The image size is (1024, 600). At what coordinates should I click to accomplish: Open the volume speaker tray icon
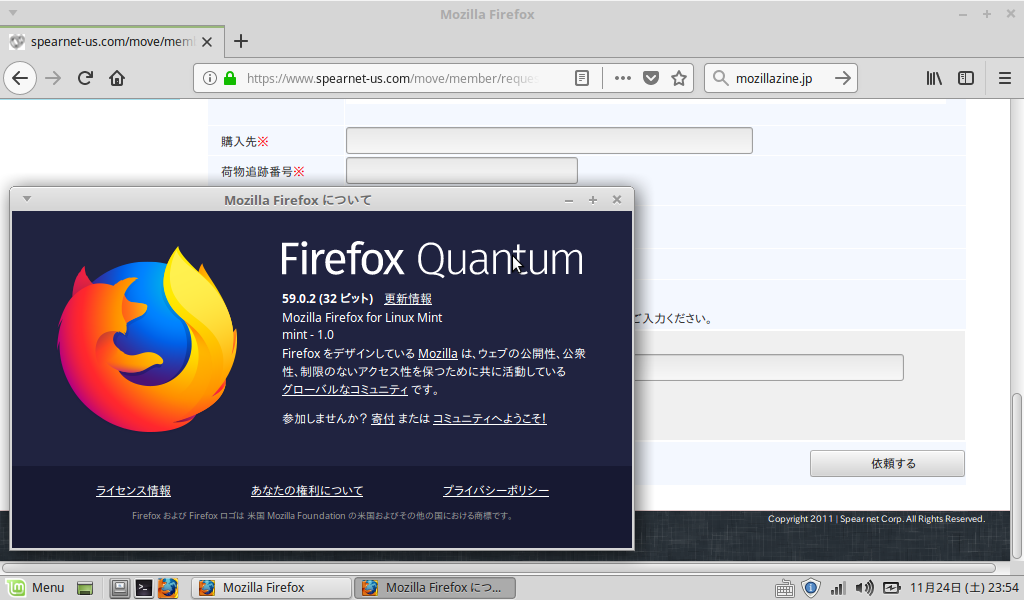click(865, 588)
